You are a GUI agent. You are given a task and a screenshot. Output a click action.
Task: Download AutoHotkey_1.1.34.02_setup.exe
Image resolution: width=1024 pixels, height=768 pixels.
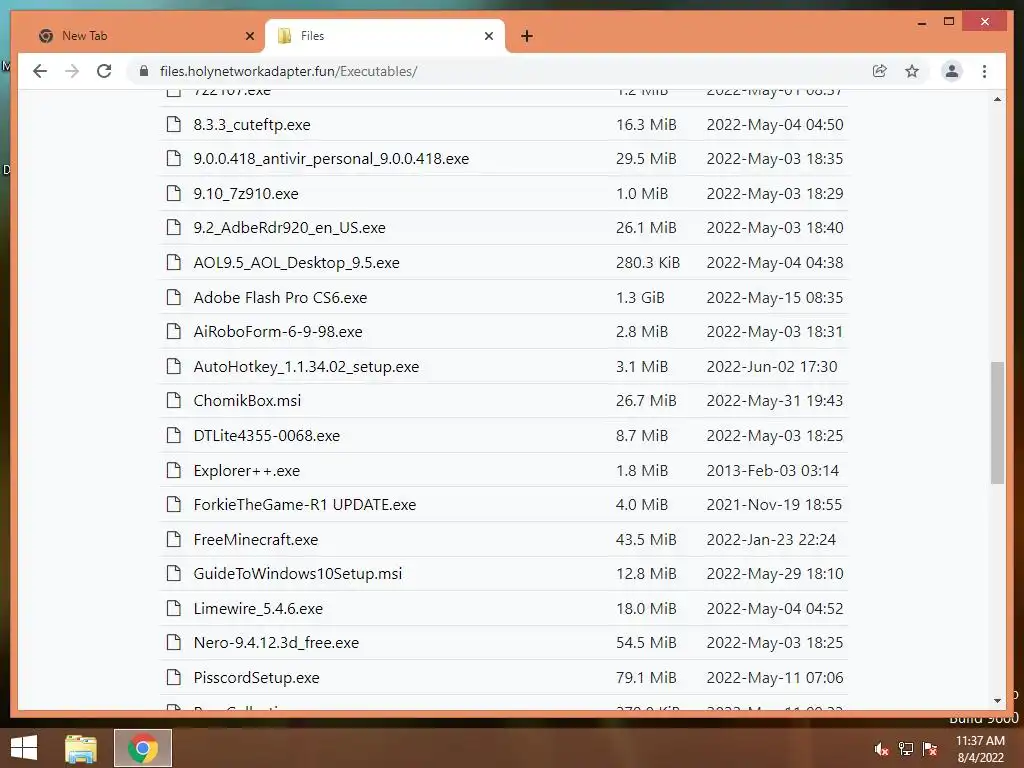click(306, 367)
